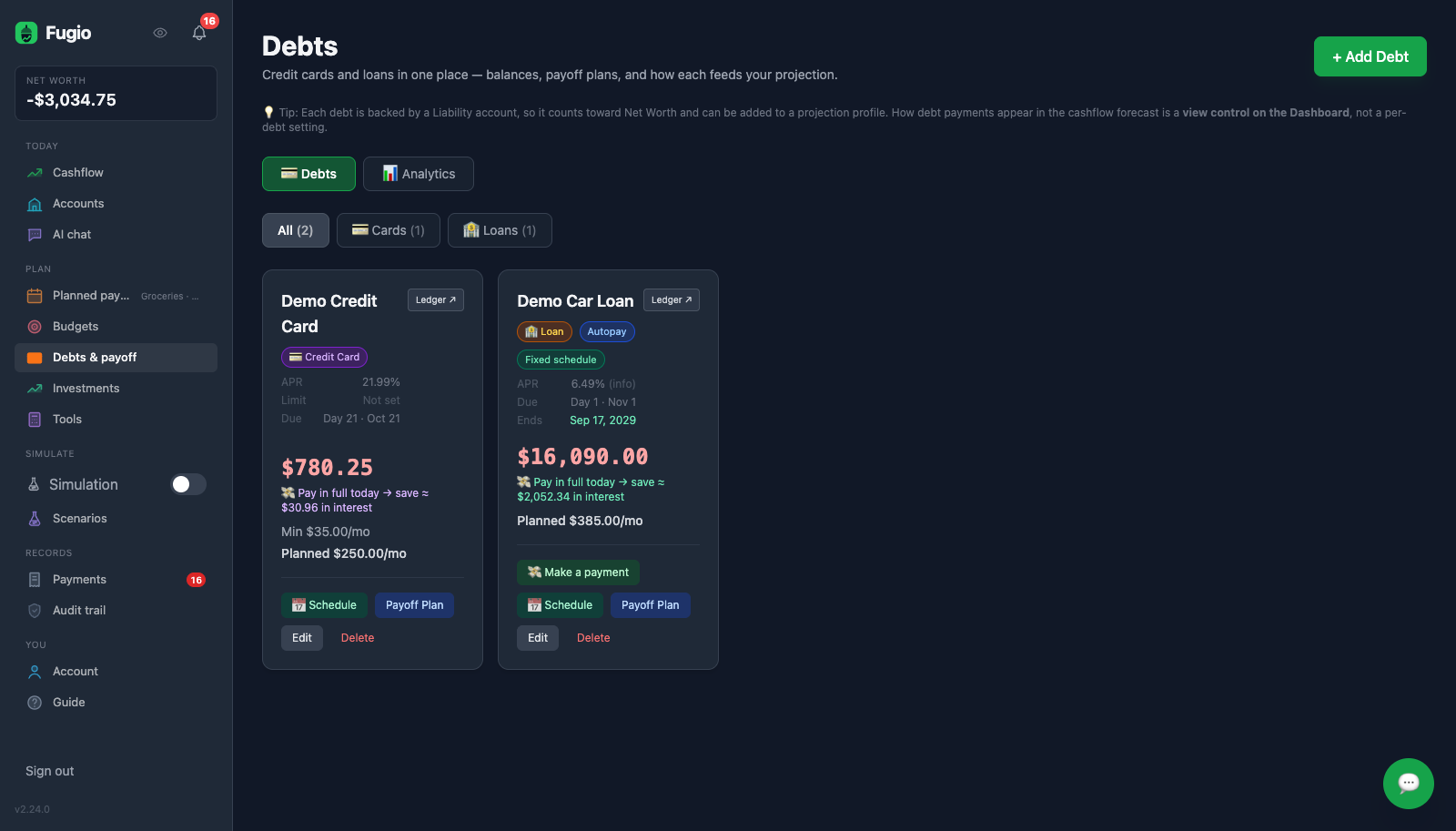Screen dimensions: 1456x831
Task: Filter by Loans (1)
Action: click(x=500, y=230)
